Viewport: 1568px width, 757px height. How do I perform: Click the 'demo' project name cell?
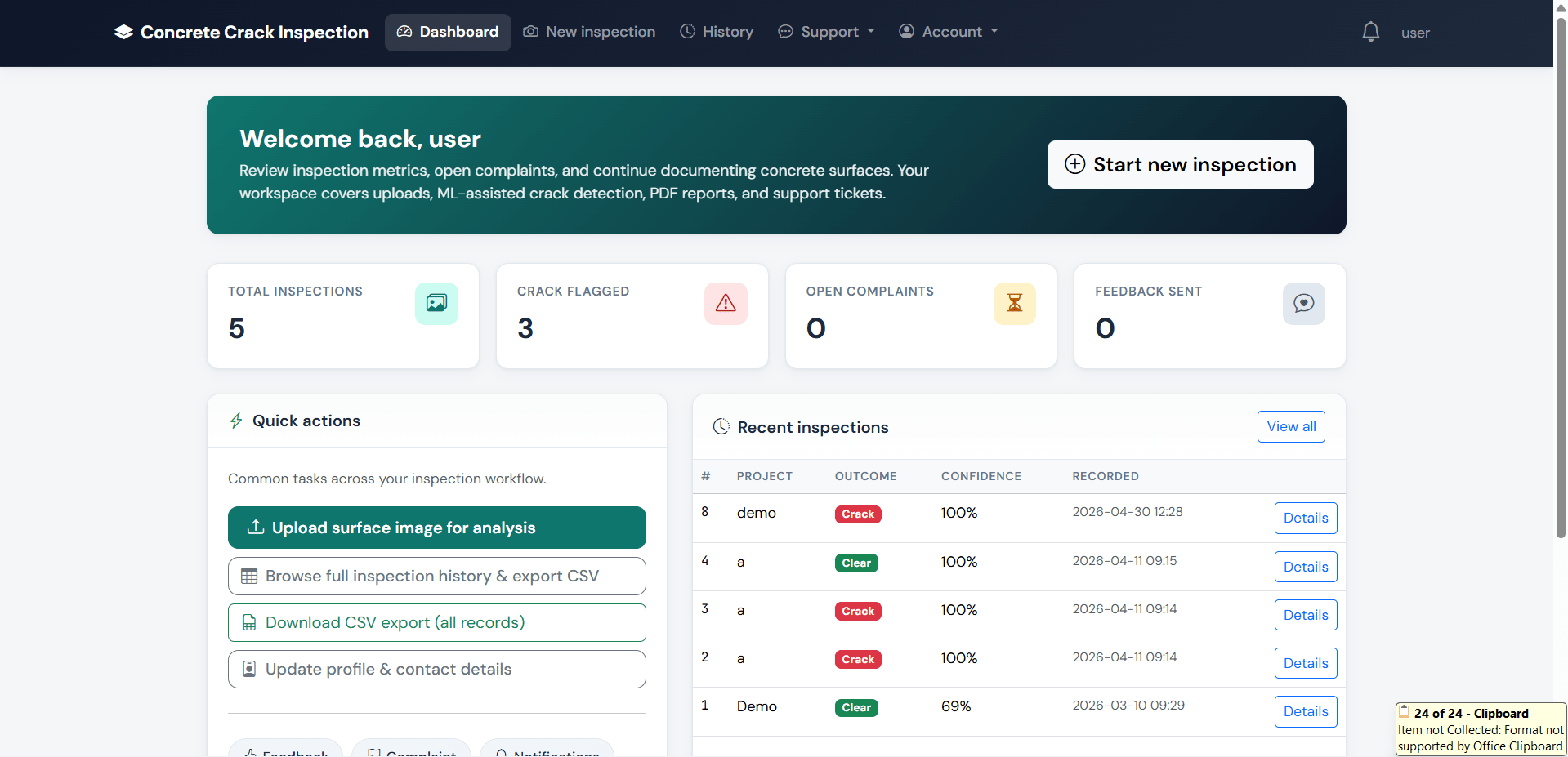(757, 513)
